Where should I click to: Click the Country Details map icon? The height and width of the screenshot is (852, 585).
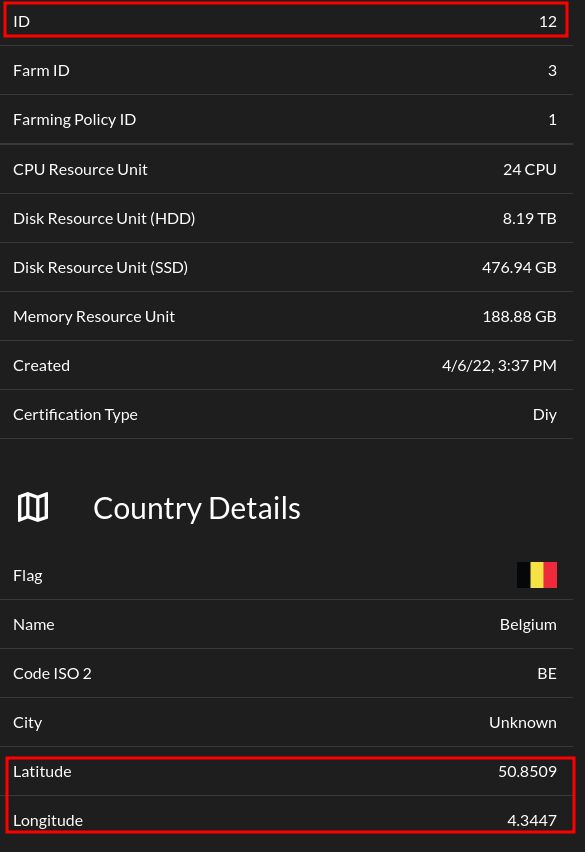(x=32, y=507)
